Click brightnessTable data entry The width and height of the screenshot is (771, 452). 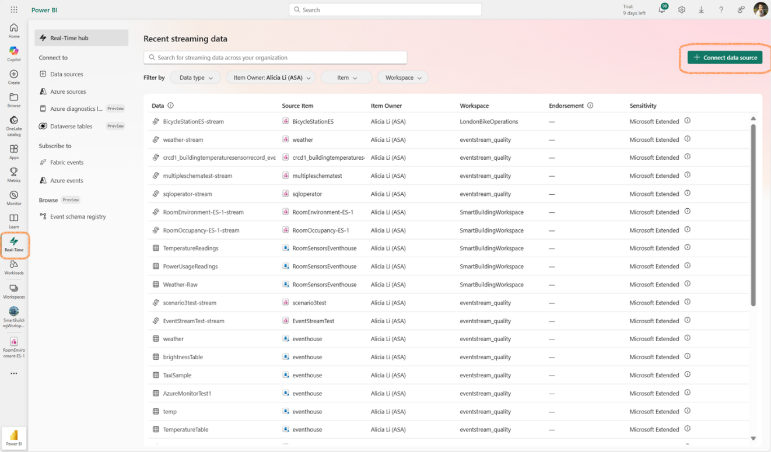click(183, 357)
